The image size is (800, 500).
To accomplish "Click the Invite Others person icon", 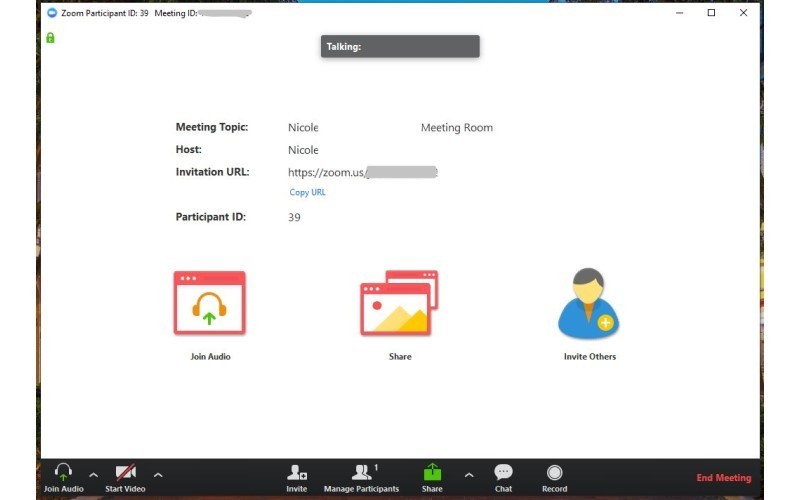I will click(x=589, y=304).
